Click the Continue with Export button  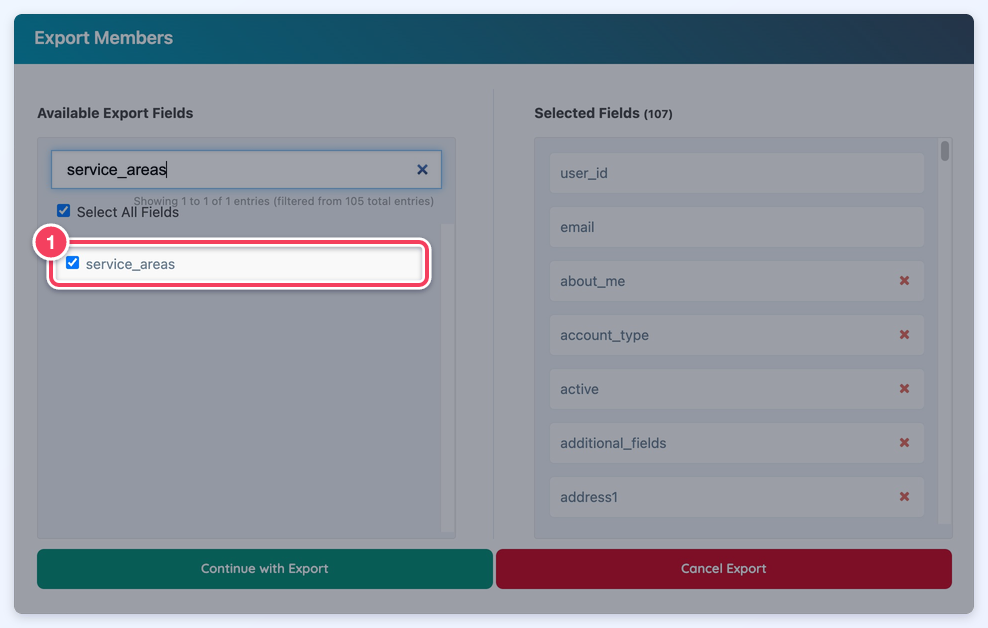(x=265, y=569)
